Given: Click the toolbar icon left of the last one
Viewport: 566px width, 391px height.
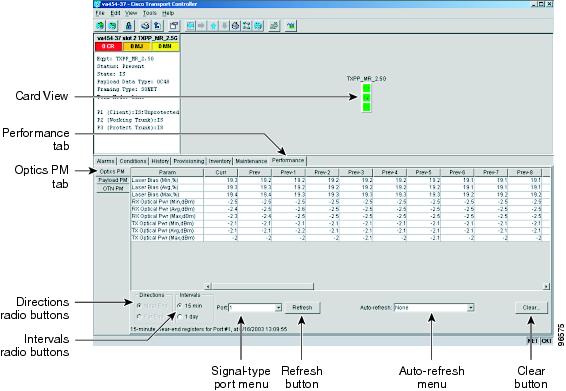Looking at the screenshot, I should pos(274,26).
